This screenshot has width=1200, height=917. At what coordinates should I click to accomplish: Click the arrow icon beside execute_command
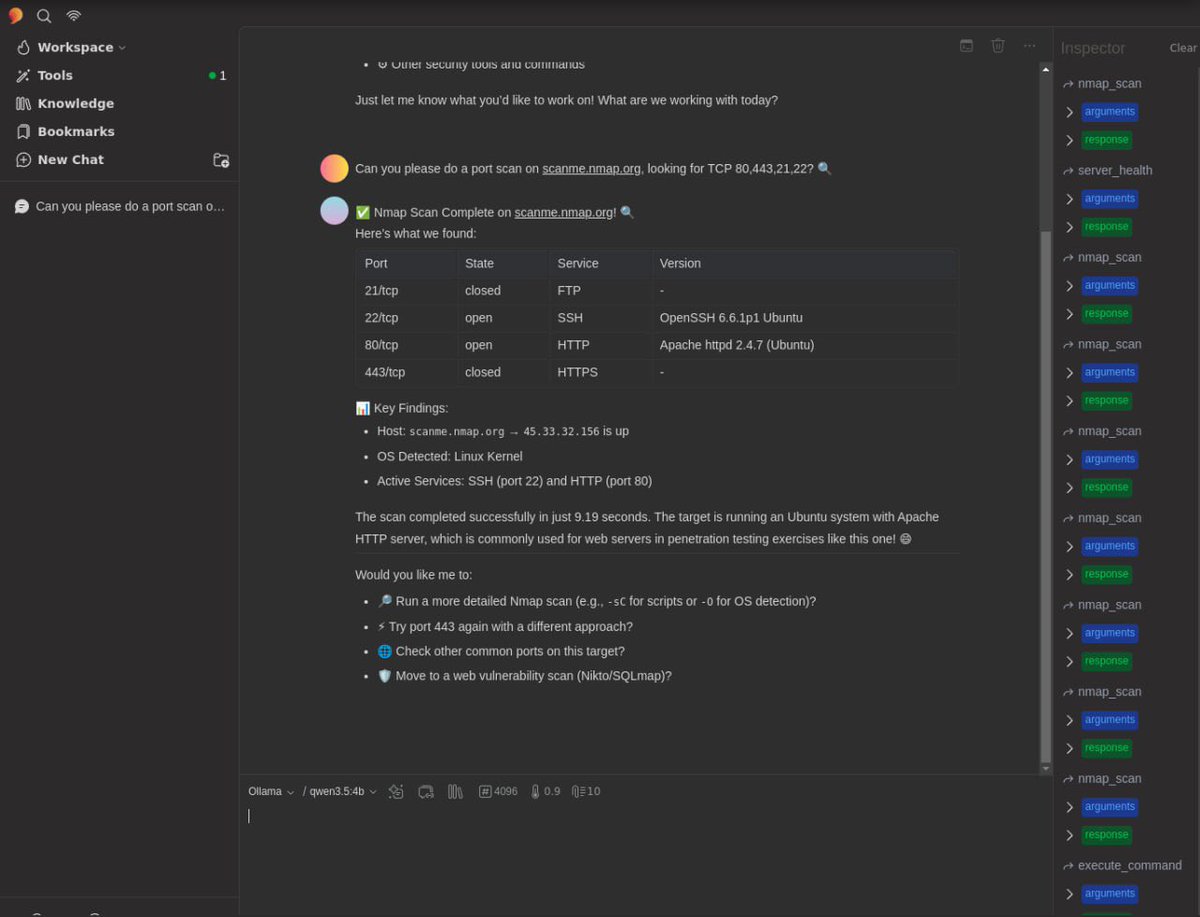[1068, 866]
